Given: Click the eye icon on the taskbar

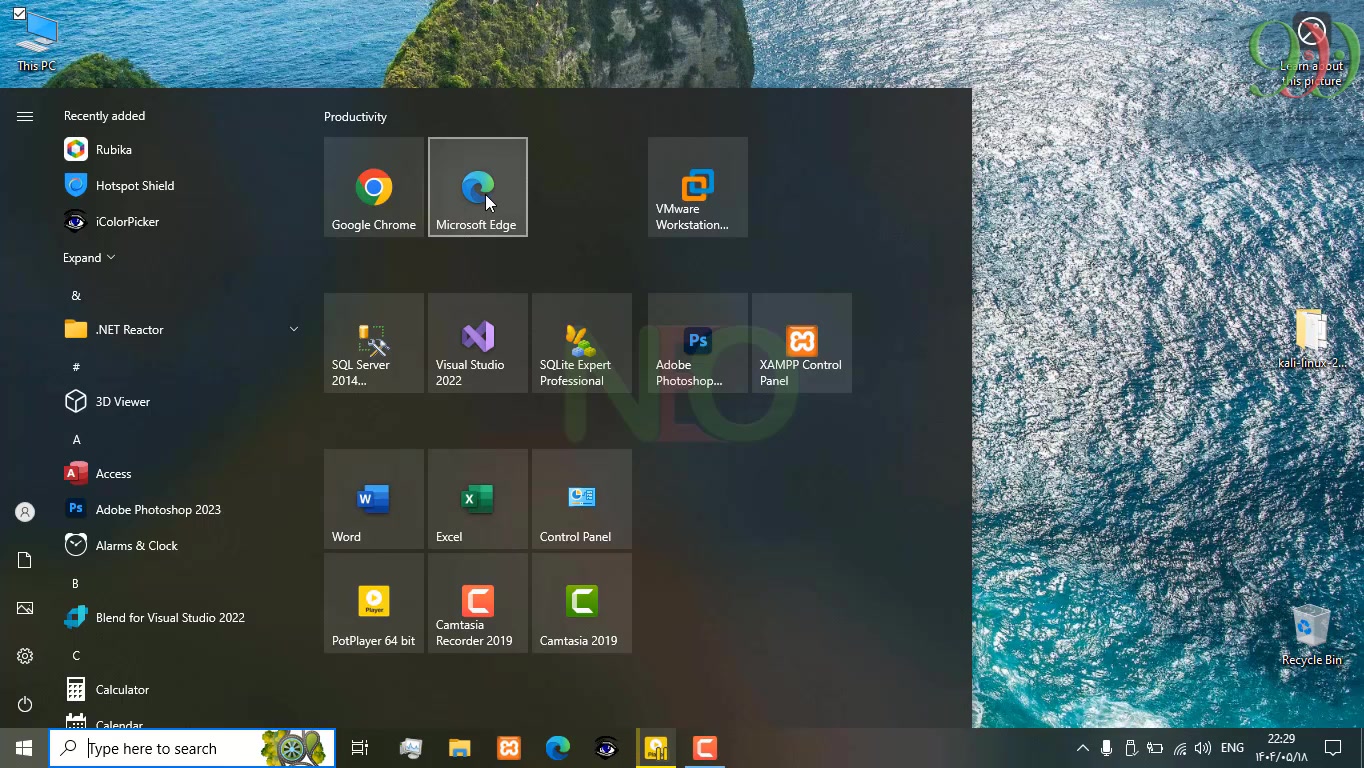Looking at the screenshot, I should (606, 748).
